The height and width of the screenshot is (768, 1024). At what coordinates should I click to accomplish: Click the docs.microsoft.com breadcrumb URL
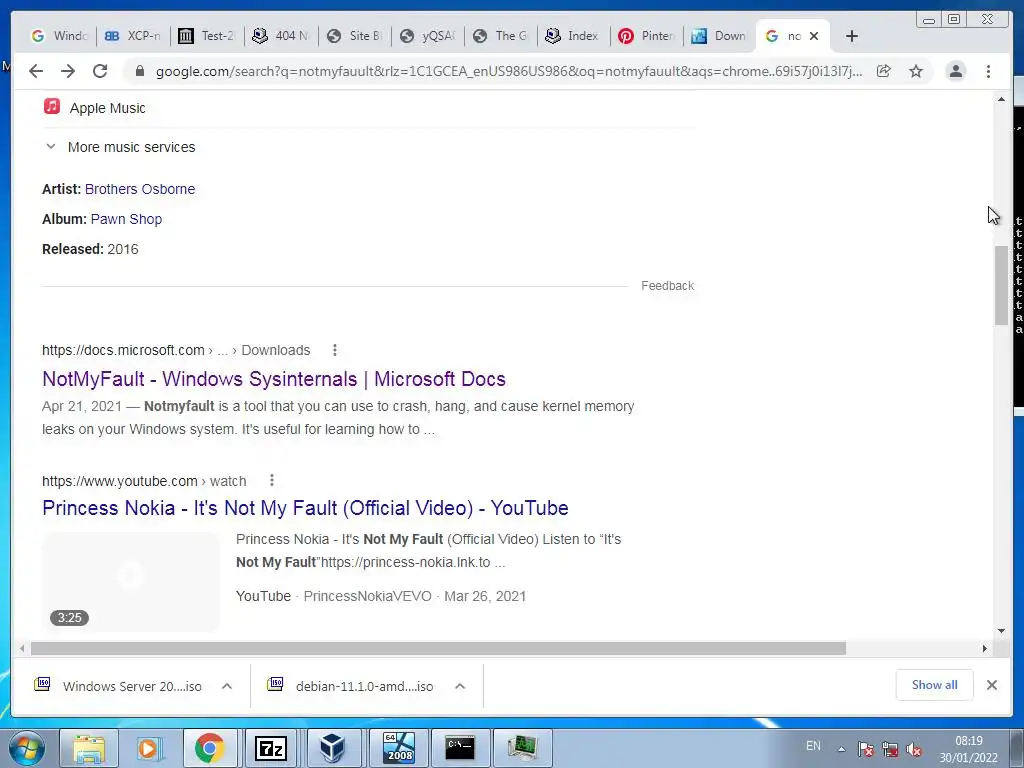tap(176, 350)
